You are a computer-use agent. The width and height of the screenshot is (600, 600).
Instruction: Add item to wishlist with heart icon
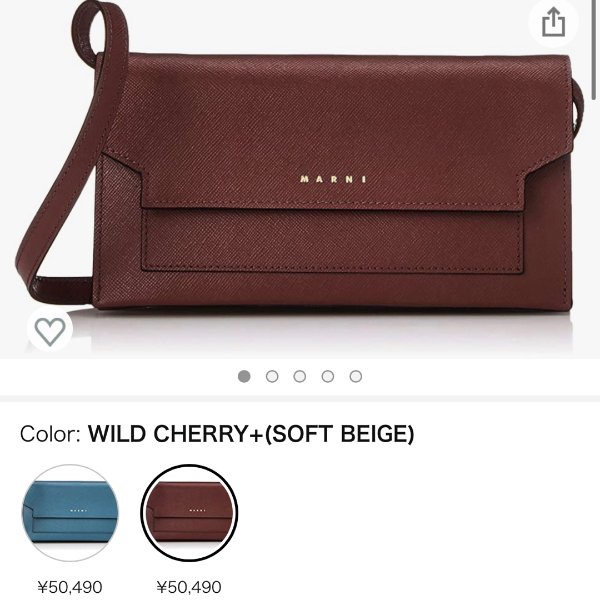[50, 330]
